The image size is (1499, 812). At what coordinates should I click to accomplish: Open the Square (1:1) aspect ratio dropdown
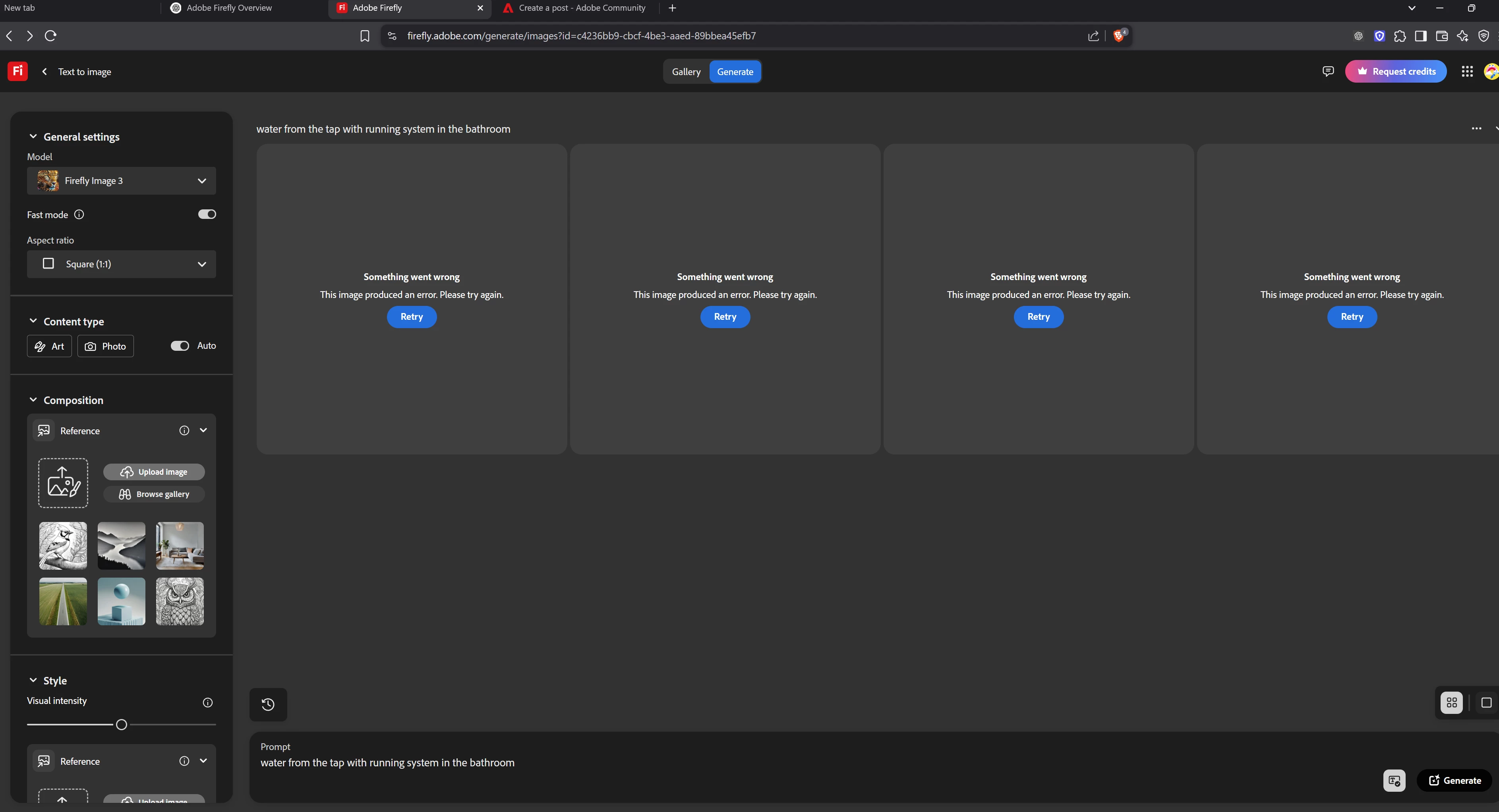coord(121,264)
